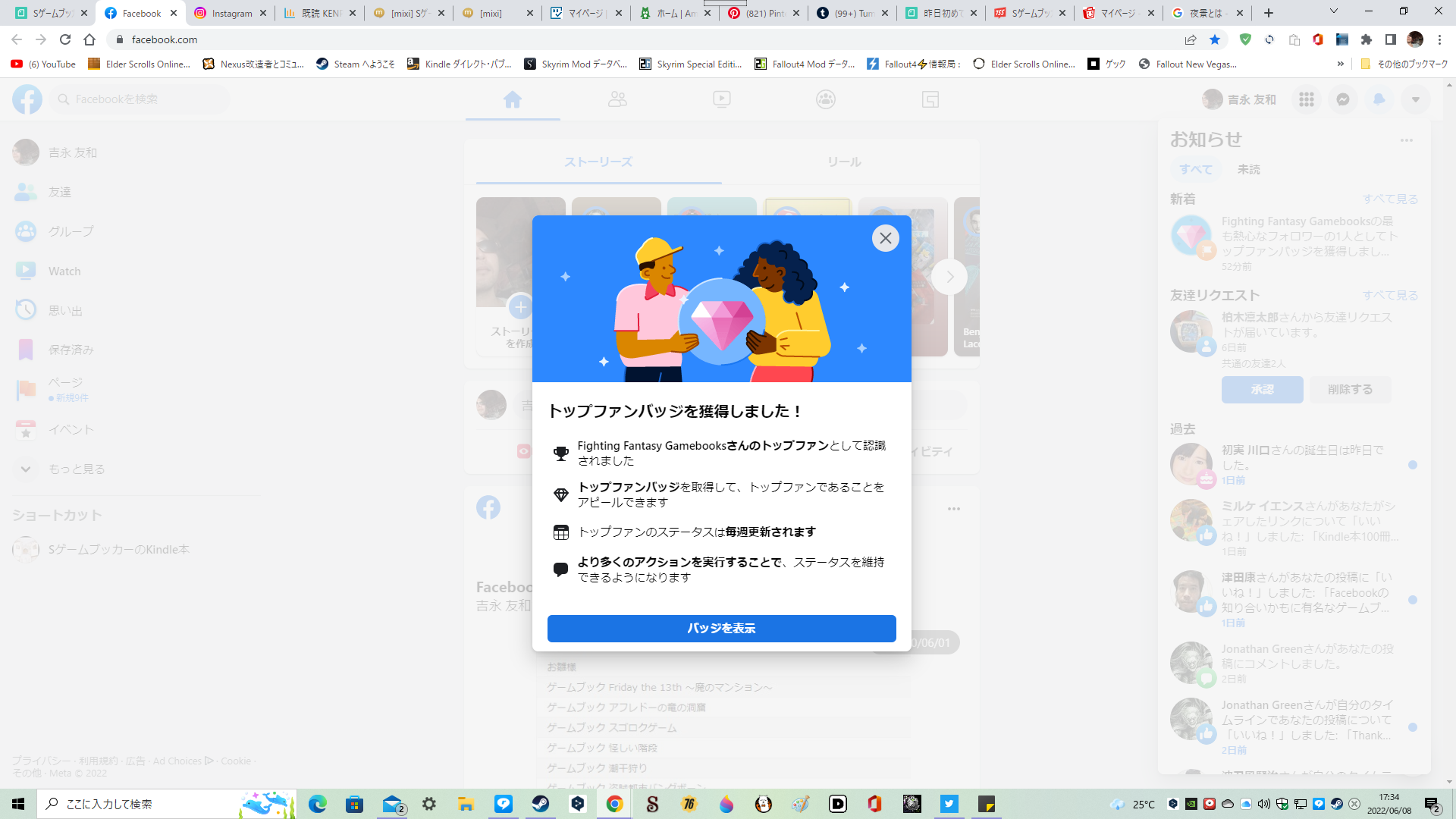The height and width of the screenshot is (819, 1456).
Task: Open the Gaming icon in top navigation
Action: point(930,99)
